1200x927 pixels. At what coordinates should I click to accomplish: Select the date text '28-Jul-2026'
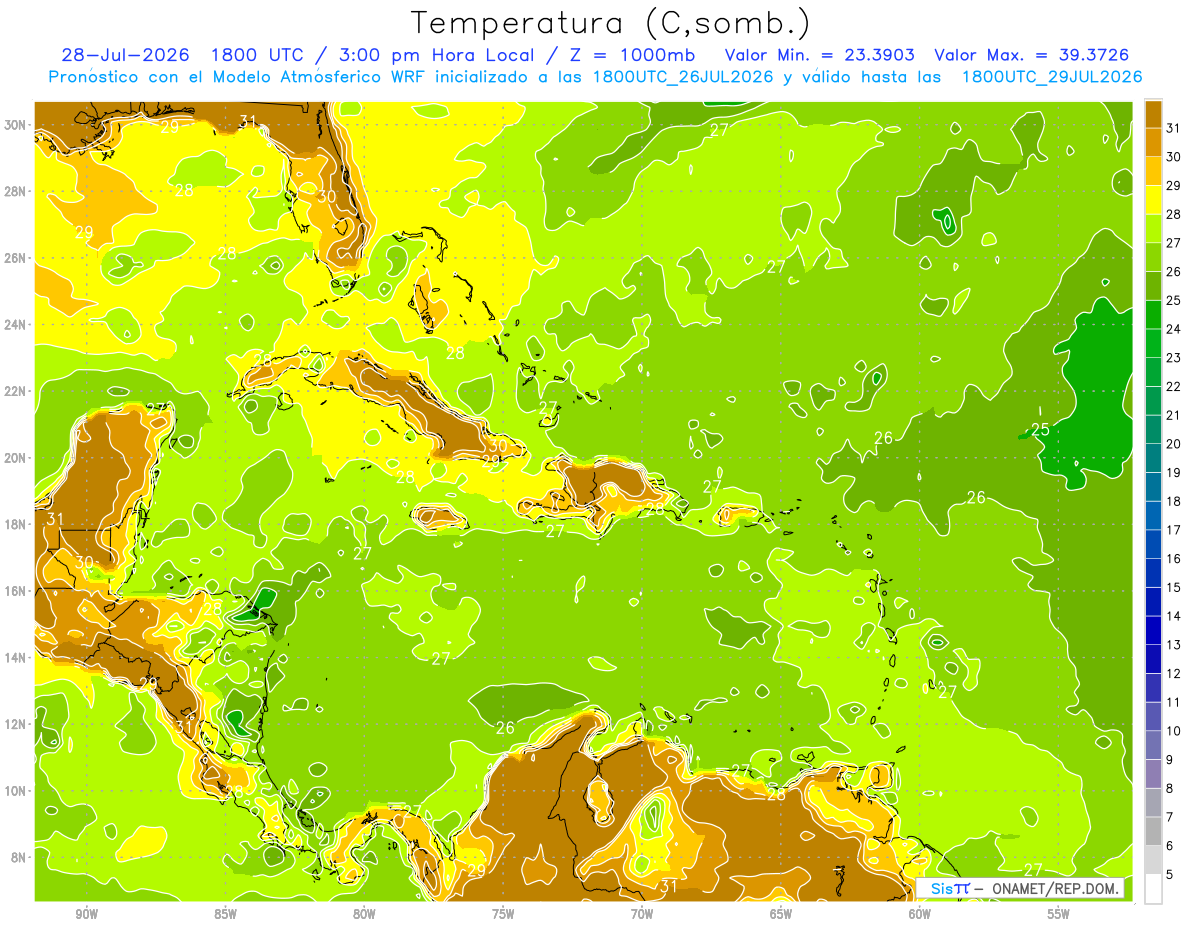[x=125, y=55]
